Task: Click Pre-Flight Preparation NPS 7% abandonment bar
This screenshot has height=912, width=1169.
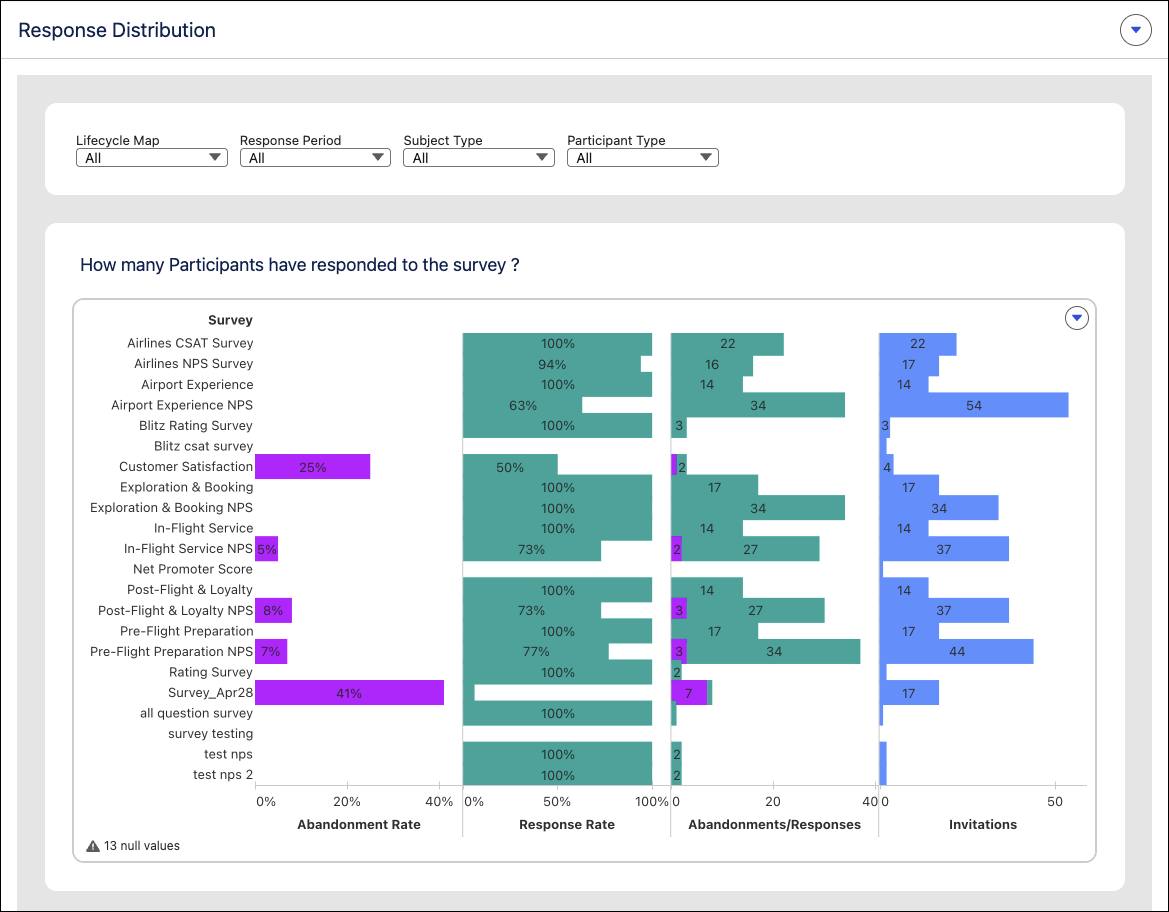Action: pos(271,652)
